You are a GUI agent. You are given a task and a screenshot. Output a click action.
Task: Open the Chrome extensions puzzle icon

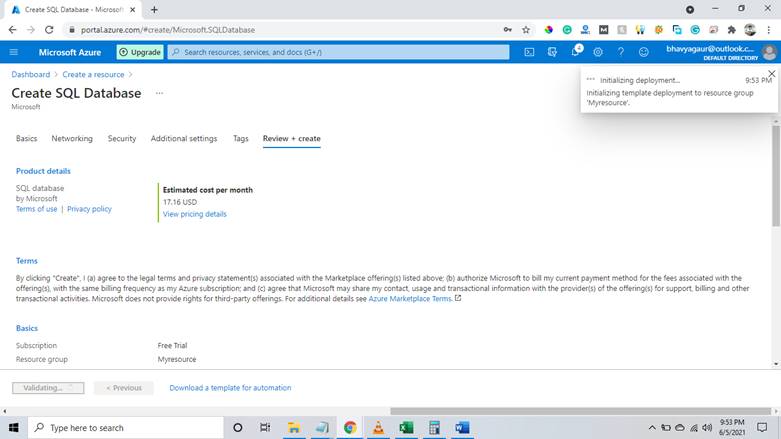732,30
